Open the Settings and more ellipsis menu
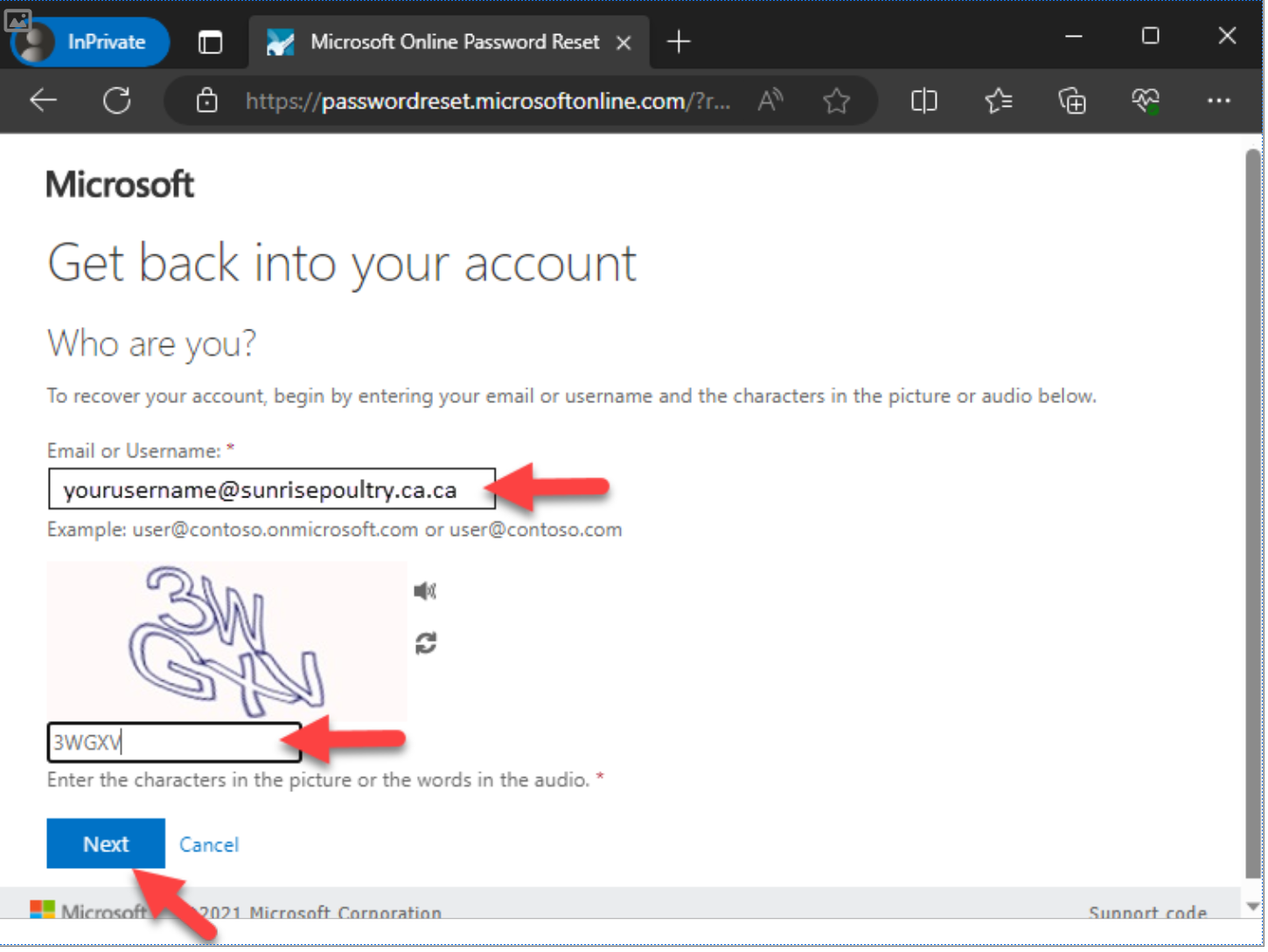This screenshot has width=1268, height=952. coord(1219,101)
